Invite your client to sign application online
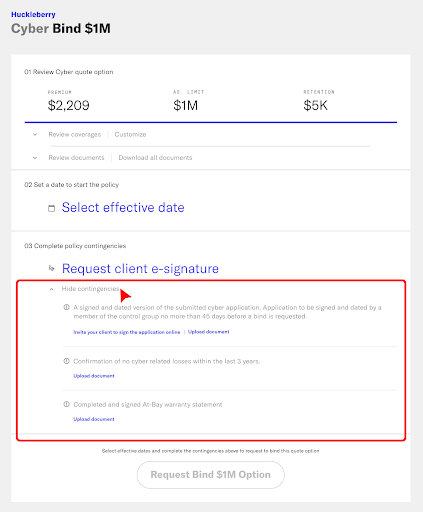423x512 pixels. [x=127, y=332]
